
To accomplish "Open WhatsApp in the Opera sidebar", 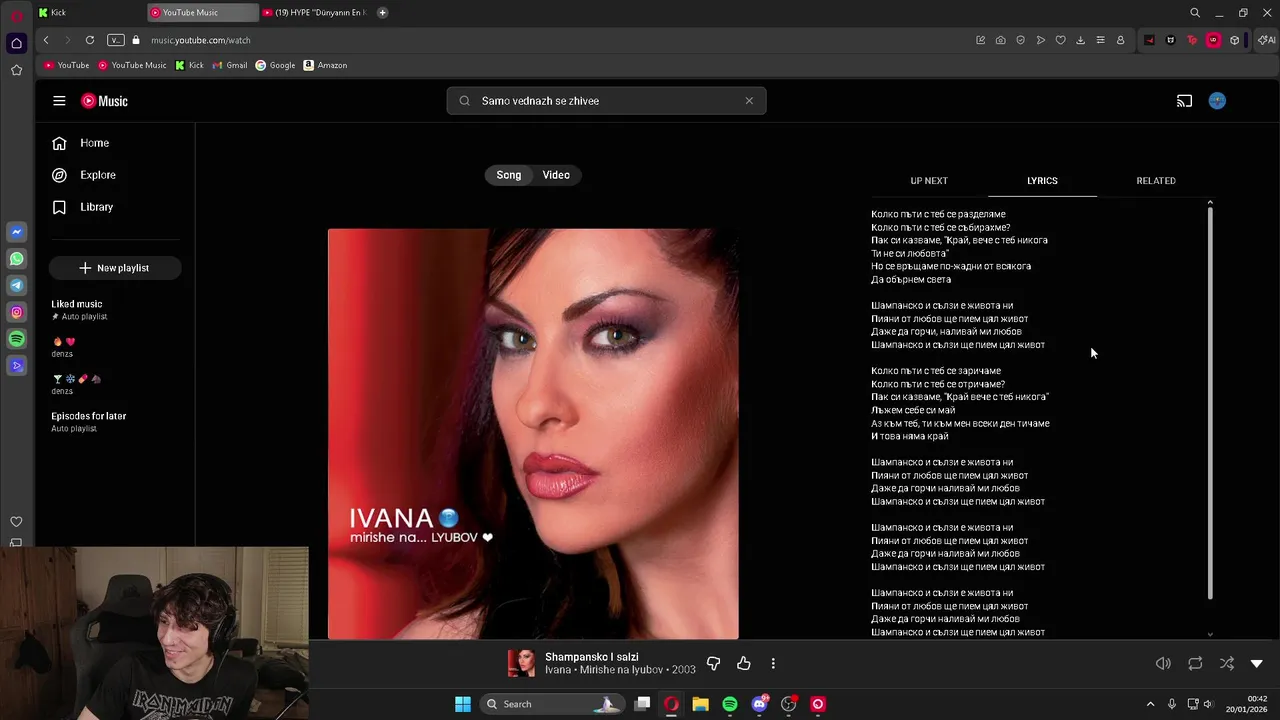I will (x=16, y=259).
